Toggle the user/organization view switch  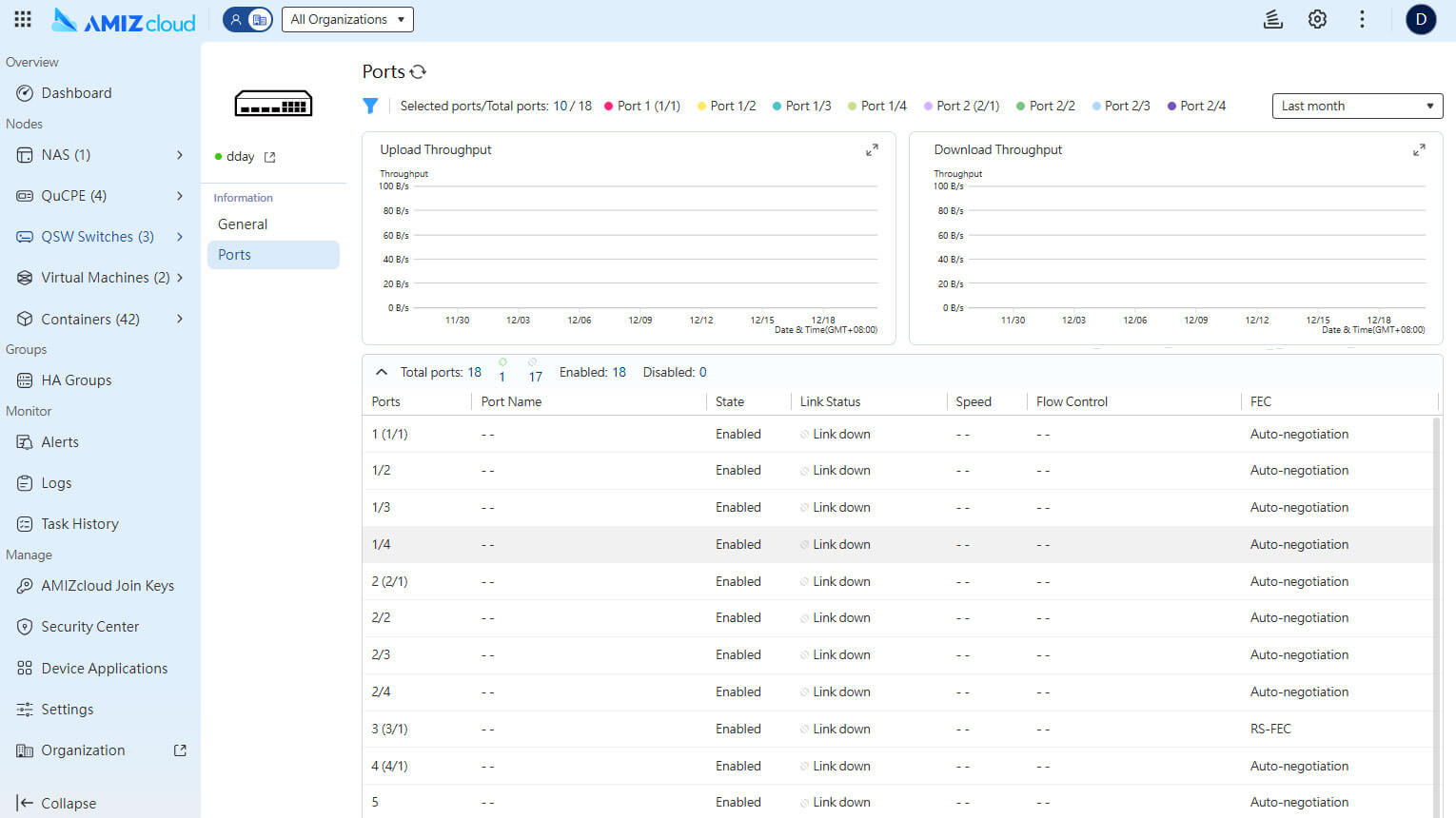[247, 19]
